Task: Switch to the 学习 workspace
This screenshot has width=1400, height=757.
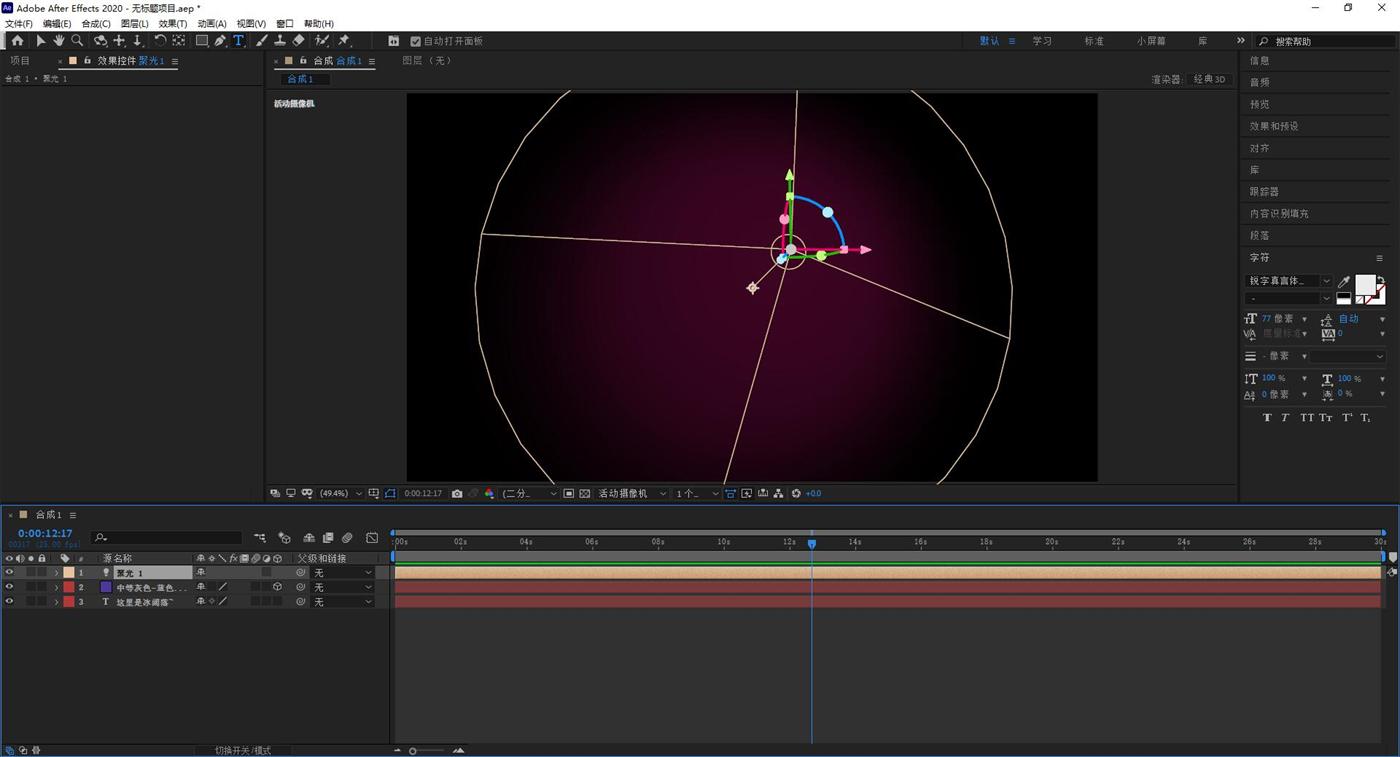Action: click(1042, 41)
